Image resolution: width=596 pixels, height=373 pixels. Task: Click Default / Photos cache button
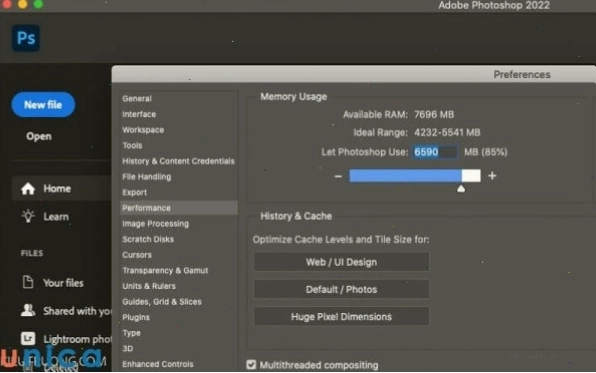(341, 289)
